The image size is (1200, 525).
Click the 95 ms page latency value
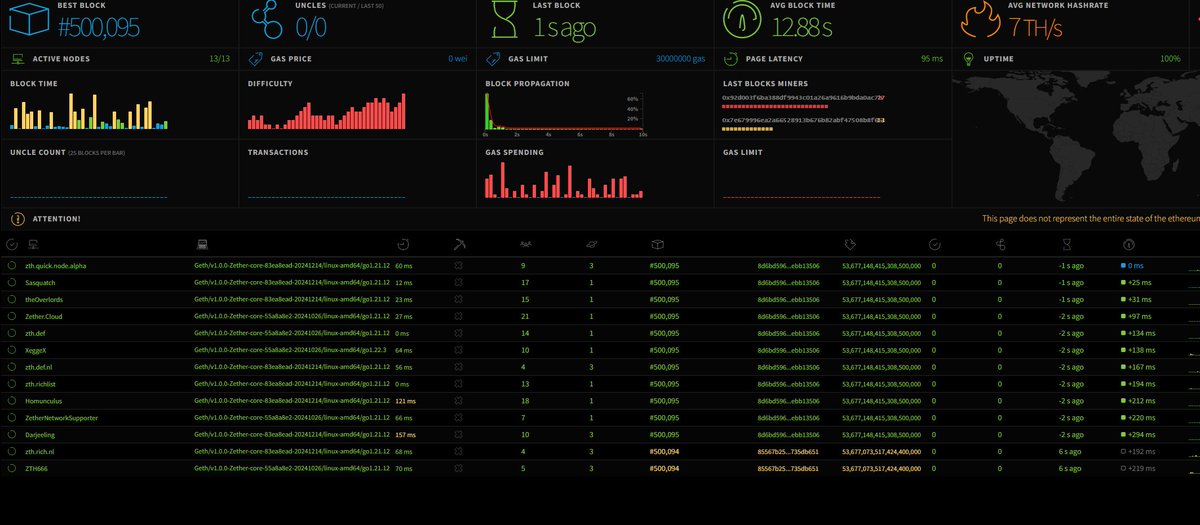coord(931,59)
